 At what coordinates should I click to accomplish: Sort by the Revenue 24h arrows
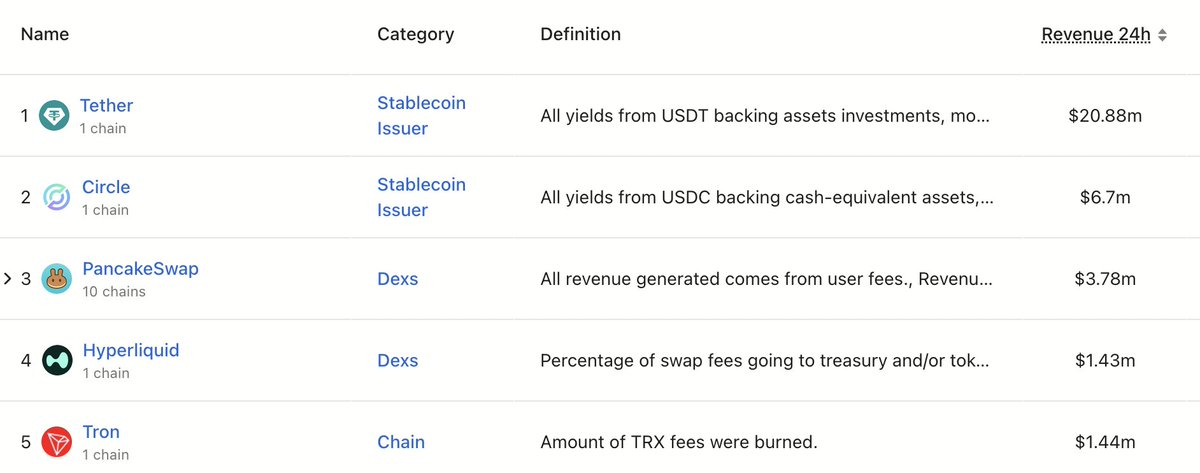1161,35
